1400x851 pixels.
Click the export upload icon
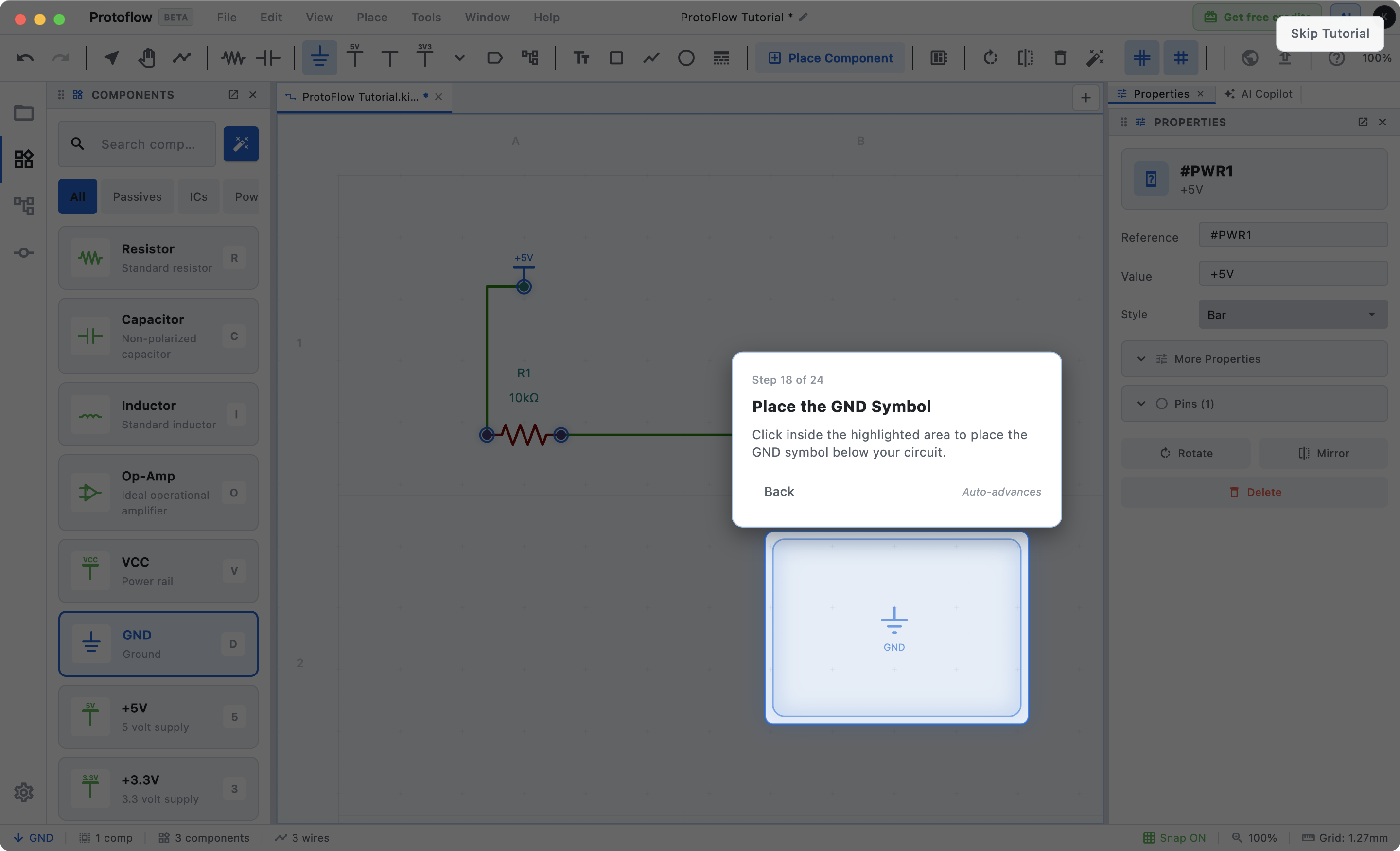[x=1285, y=57]
